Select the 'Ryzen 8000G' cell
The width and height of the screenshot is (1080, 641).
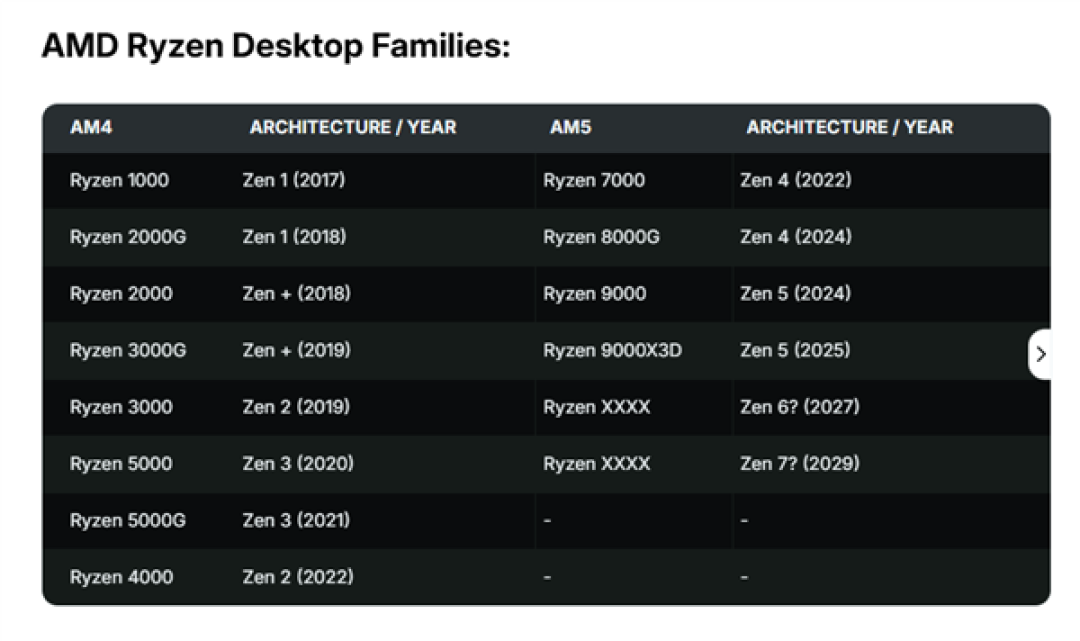click(601, 237)
